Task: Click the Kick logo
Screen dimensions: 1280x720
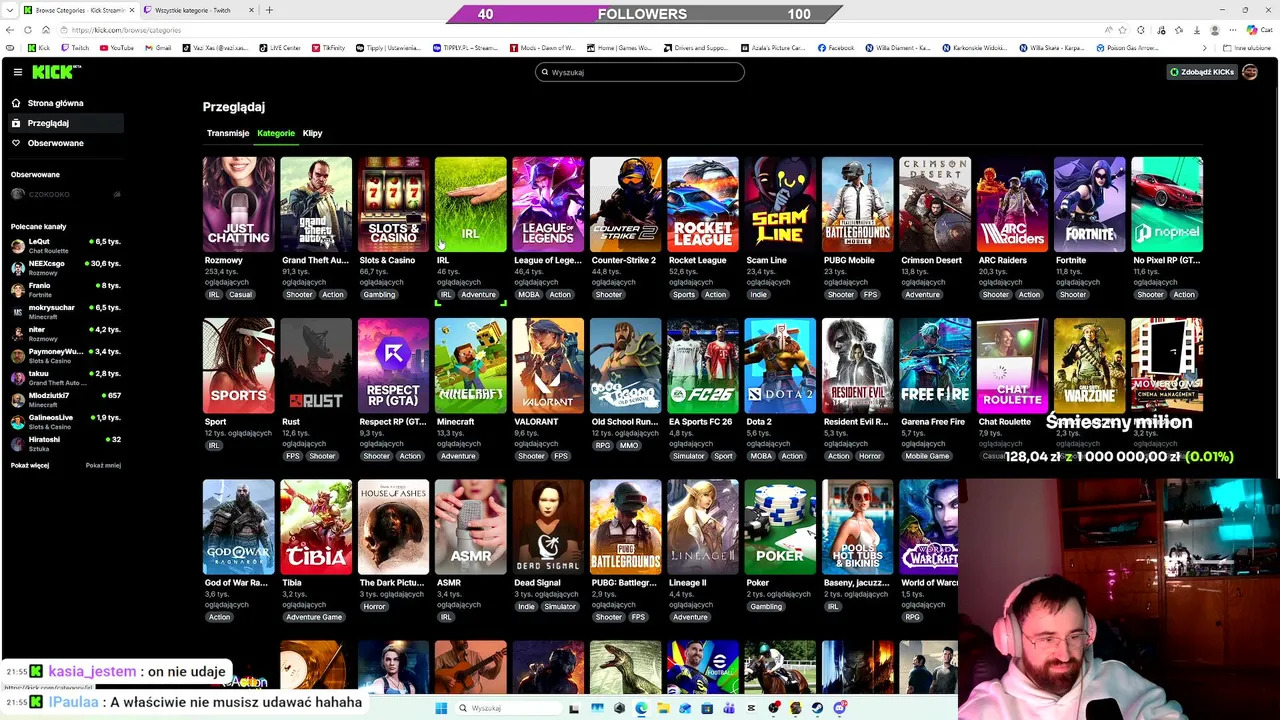Action: tap(56, 72)
